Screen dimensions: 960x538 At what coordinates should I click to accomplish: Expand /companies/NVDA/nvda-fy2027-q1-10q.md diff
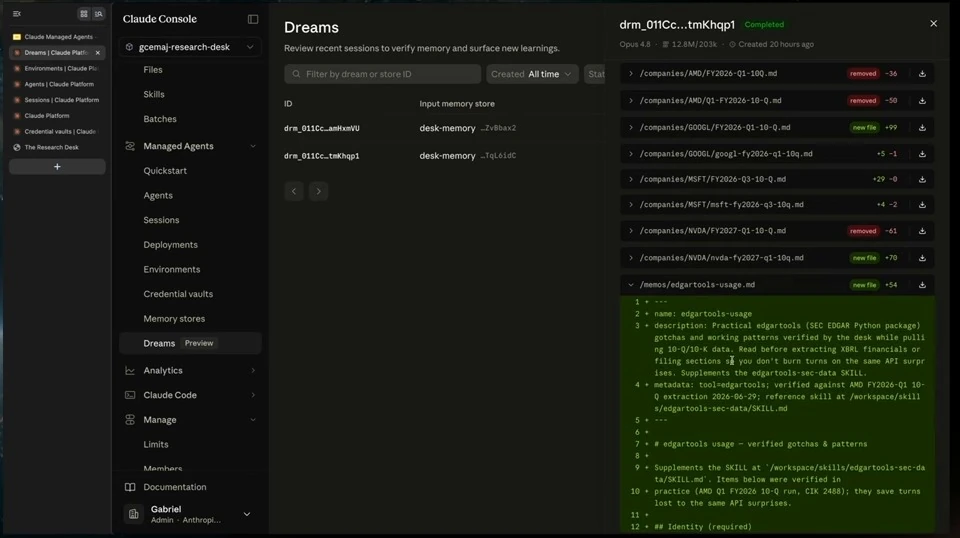click(631, 258)
